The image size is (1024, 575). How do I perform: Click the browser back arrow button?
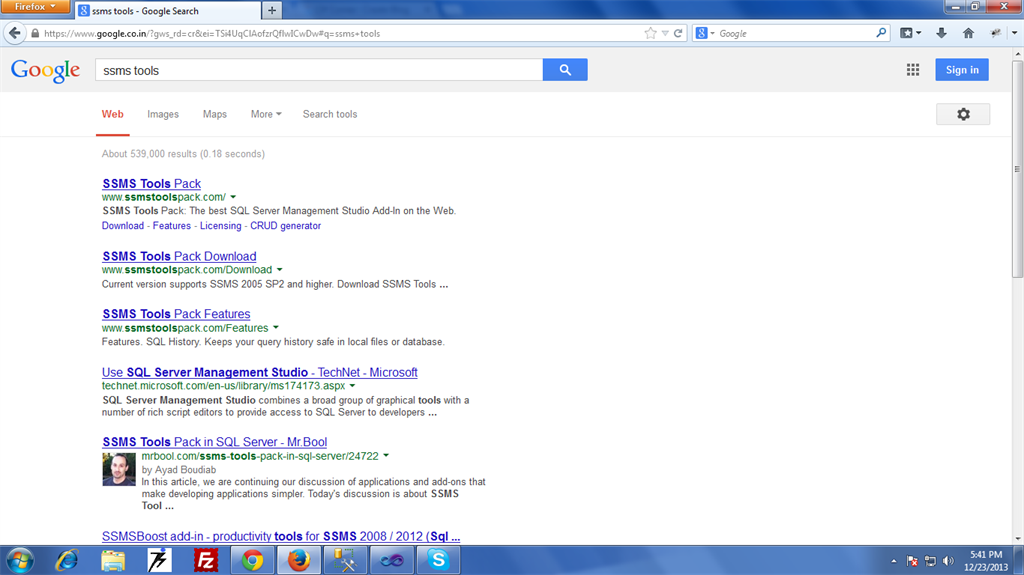coord(14,33)
